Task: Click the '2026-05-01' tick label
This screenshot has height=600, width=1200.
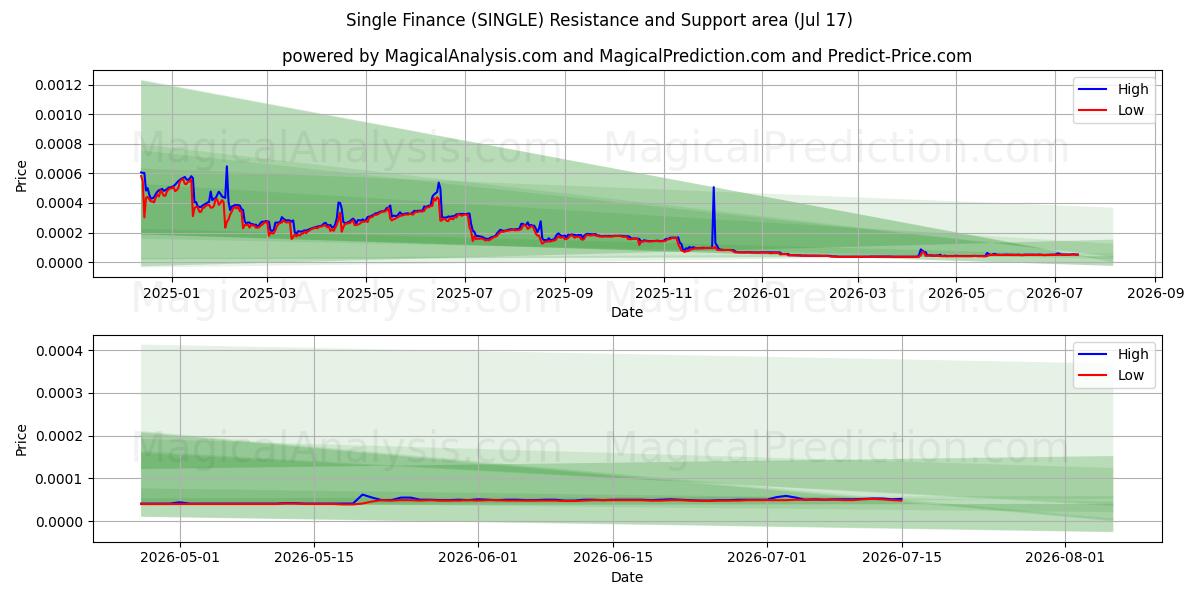Action: (x=180, y=559)
